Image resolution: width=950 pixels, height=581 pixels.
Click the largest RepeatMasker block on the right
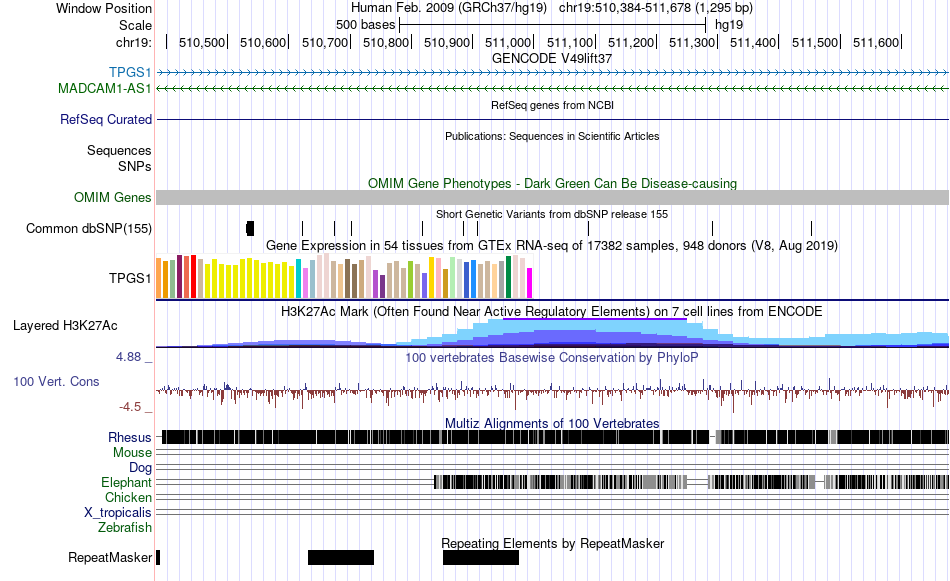(480, 557)
